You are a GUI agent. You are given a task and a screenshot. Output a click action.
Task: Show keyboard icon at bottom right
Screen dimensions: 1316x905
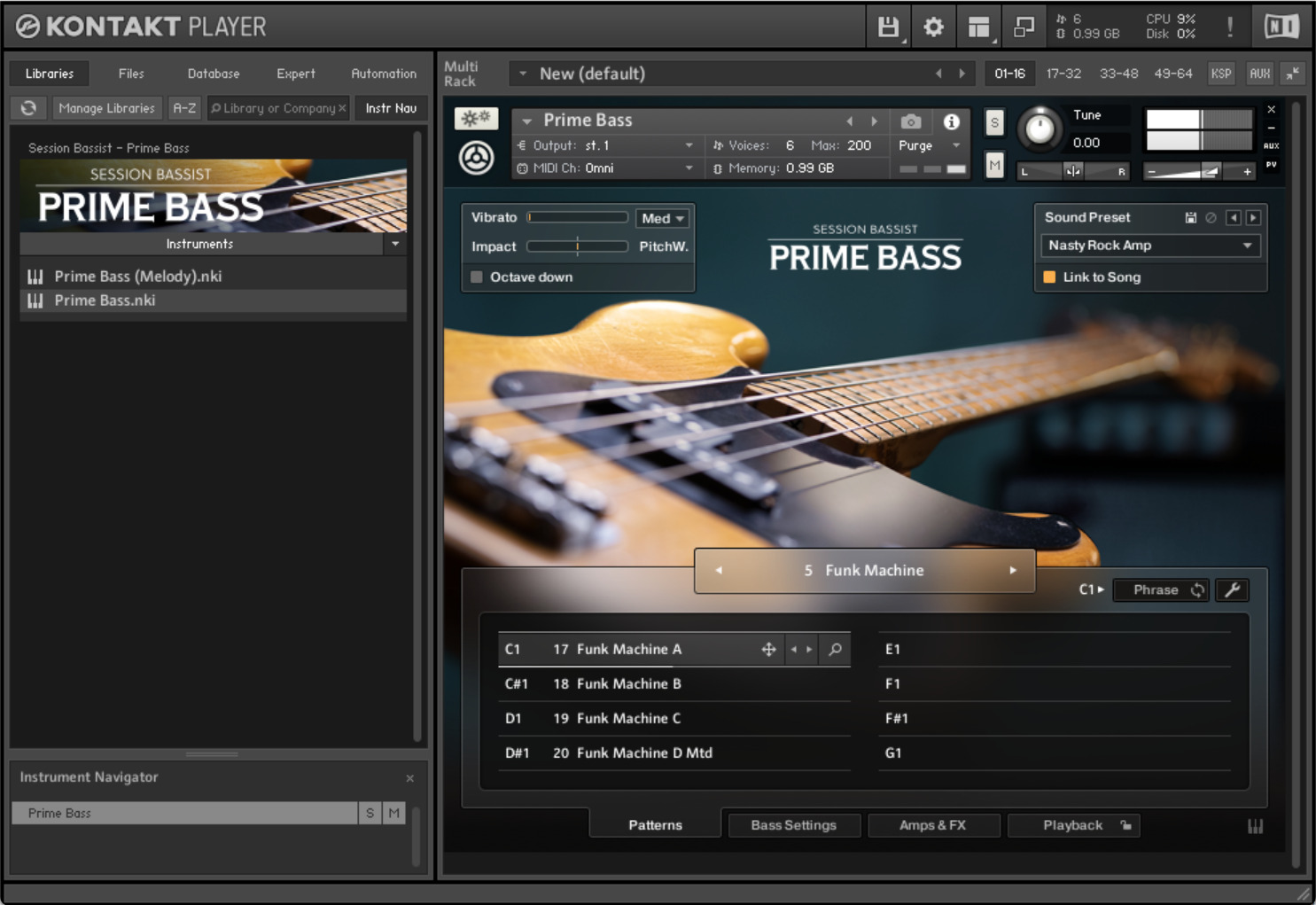1256,827
